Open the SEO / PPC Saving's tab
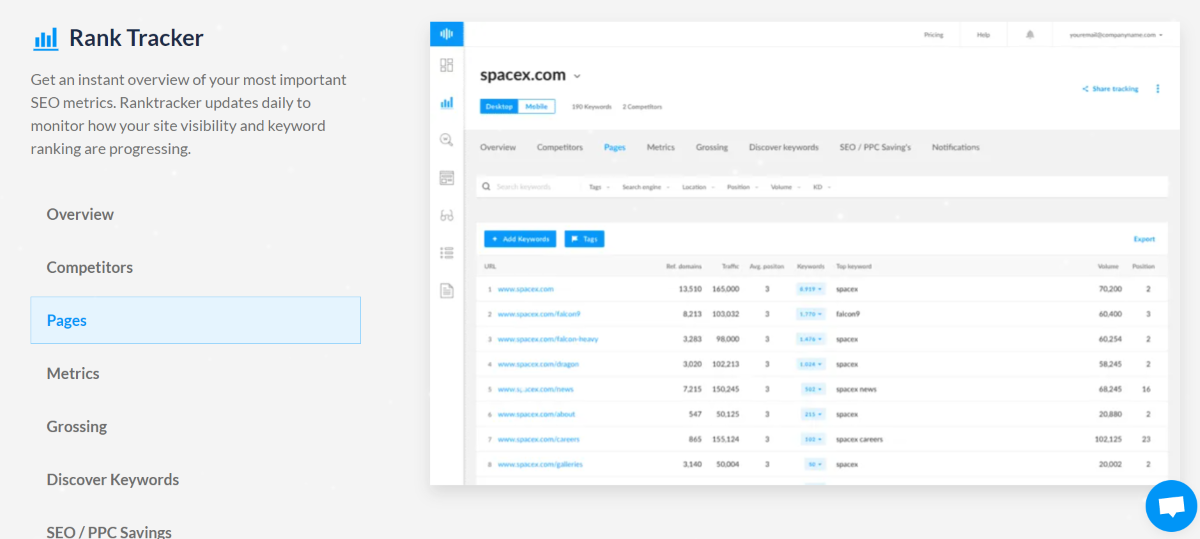This screenshot has height=539, width=1200. pyautogui.click(x=876, y=147)
